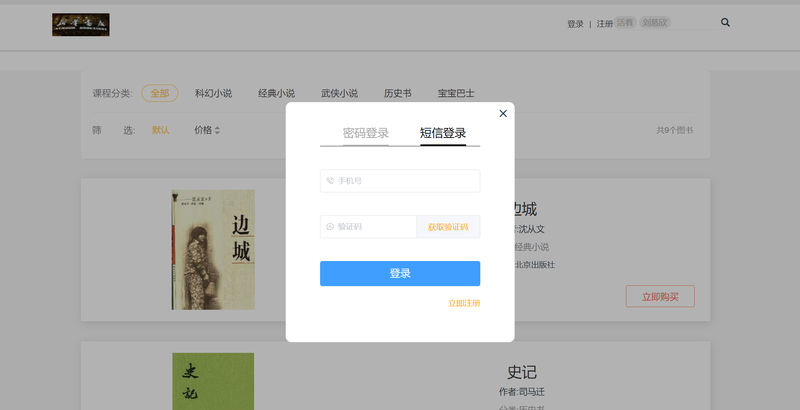The image size is (800, 410).
Task: Select the 刘慈欣 search suggestion tag
Action: pyautogui.click(x=655, y=22)
